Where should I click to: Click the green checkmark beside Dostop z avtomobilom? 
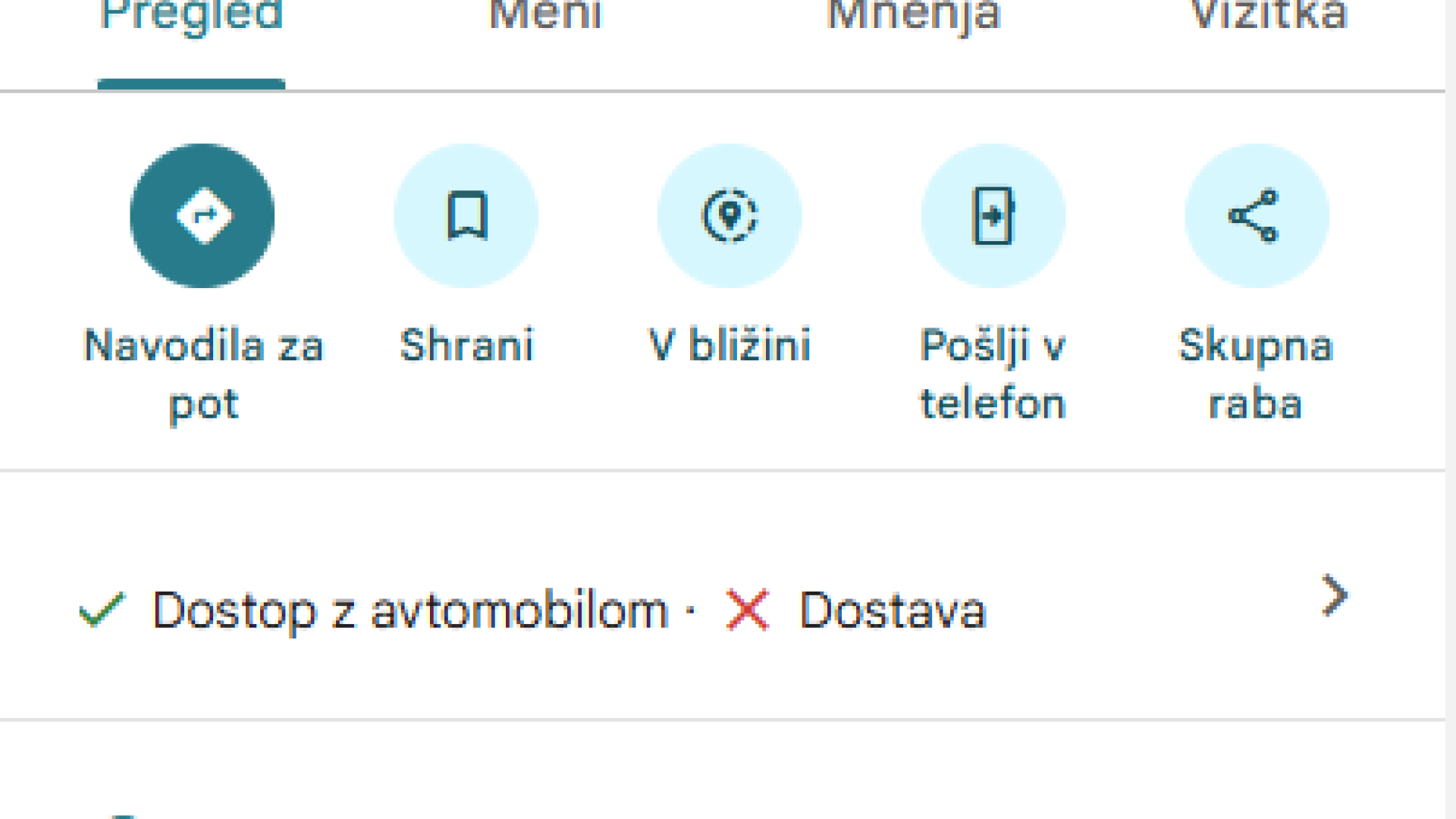(102, 610)
